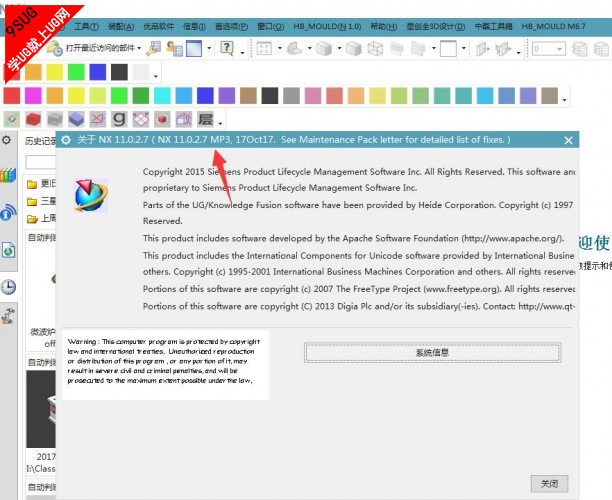This screenshot has height=500, width=612.
Task: Open the history panel gear settings icon
Action: tap(7, 140)
